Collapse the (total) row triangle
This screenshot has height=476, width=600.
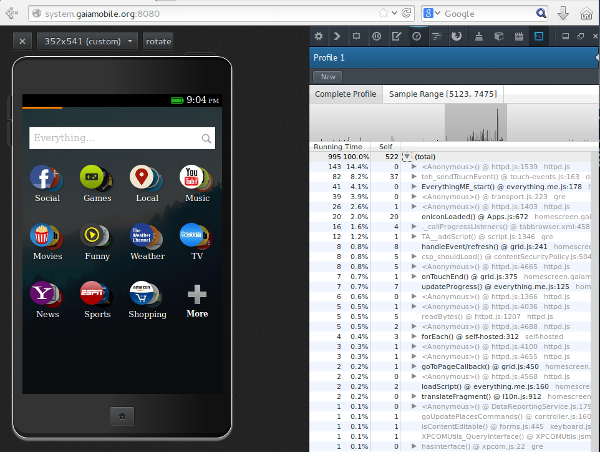point(407,157)
